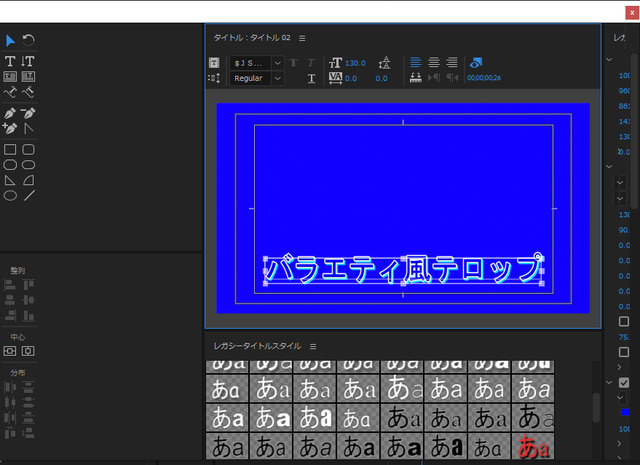
Task: Select the Line tool
Action: click(x=29, y=196)
